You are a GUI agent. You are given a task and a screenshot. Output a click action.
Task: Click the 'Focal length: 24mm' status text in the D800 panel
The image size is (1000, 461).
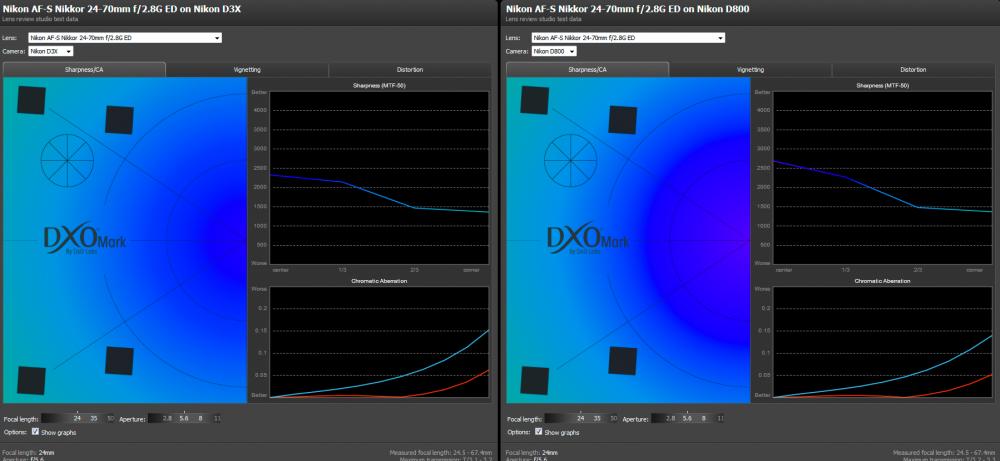532,452
